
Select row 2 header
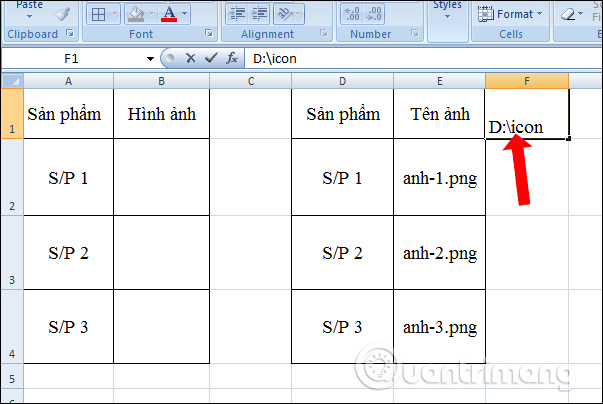[12, 177]
